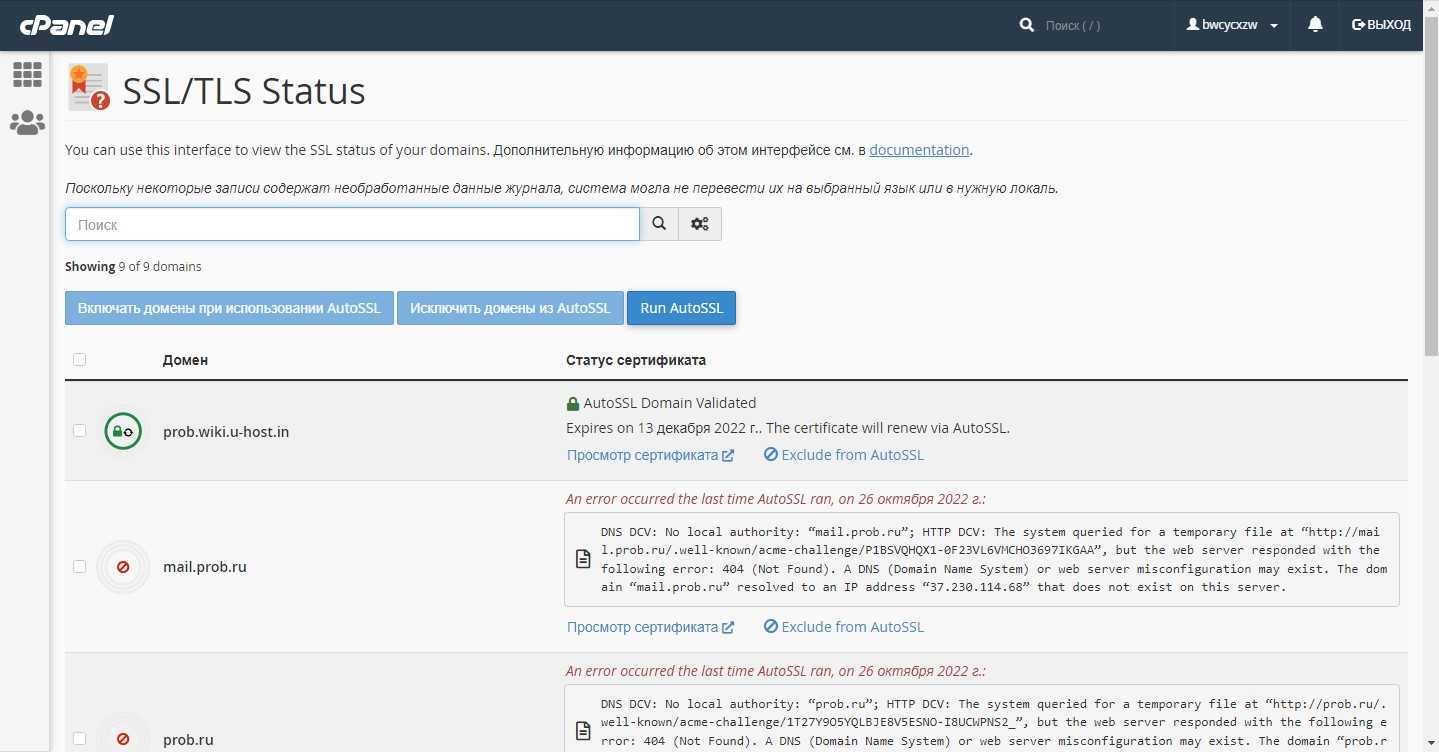Click red error status icon for mail.prob.ru

(123, 567)
